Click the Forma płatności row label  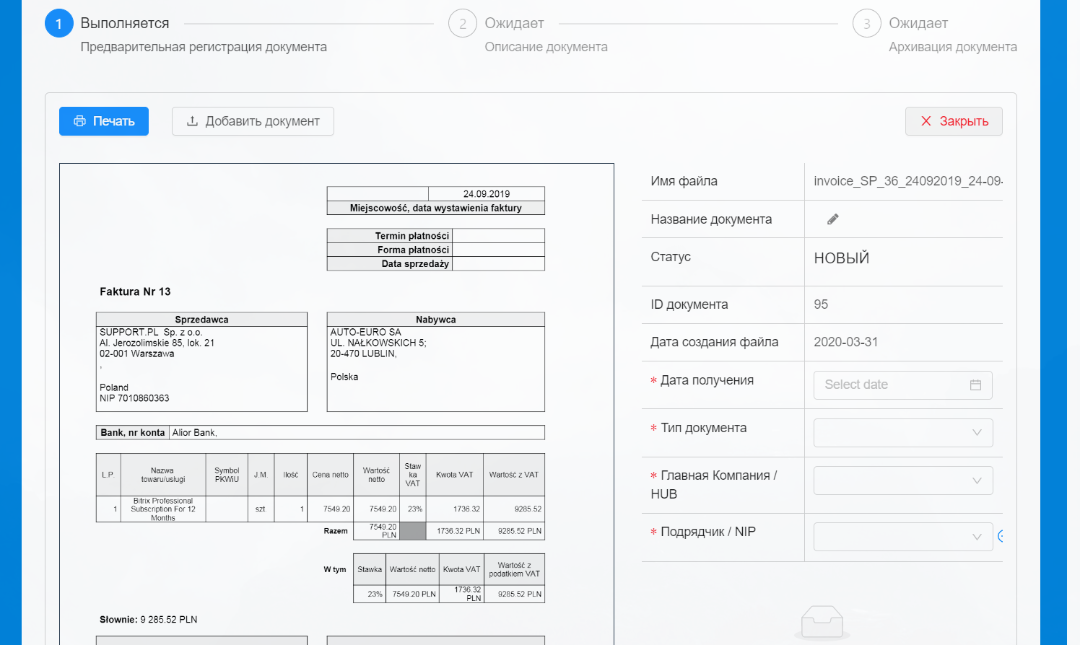point(413,249)
